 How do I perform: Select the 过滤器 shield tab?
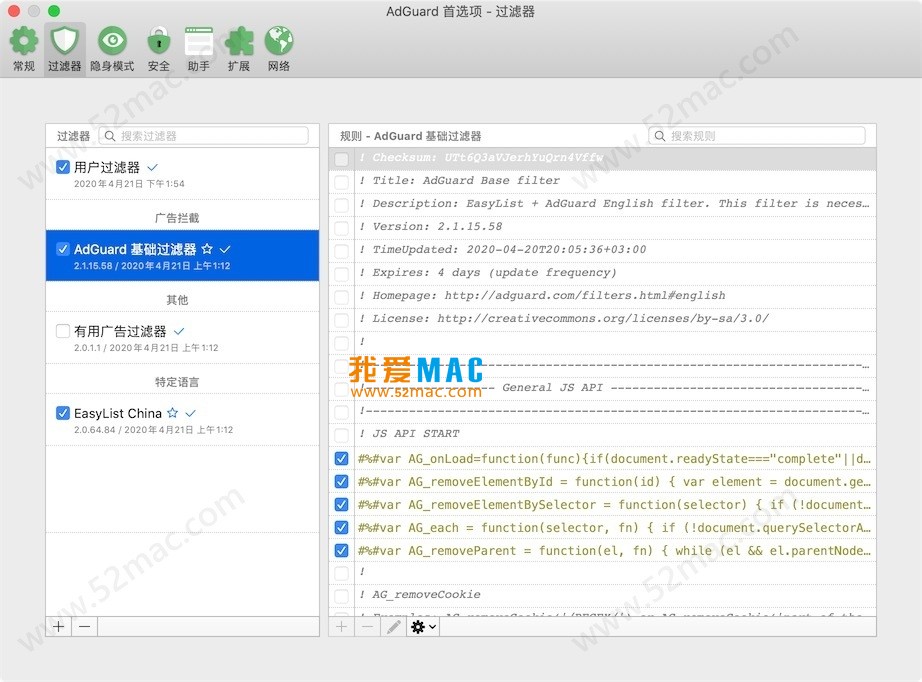click(x=64, y=49)
